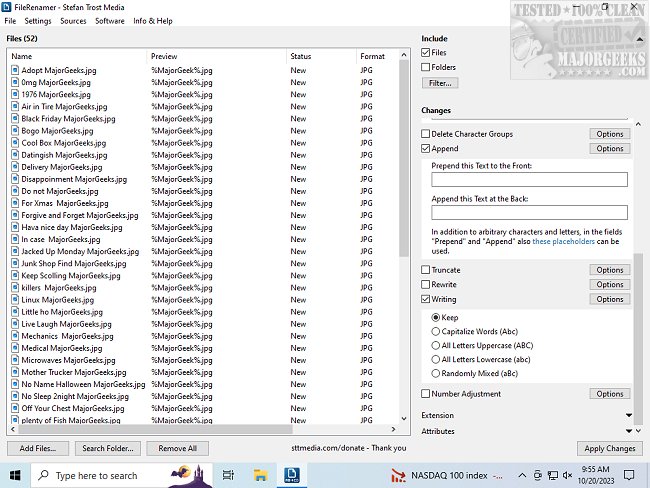Click the Search Folder... button

pyautogui.click(x=108, y=448)
